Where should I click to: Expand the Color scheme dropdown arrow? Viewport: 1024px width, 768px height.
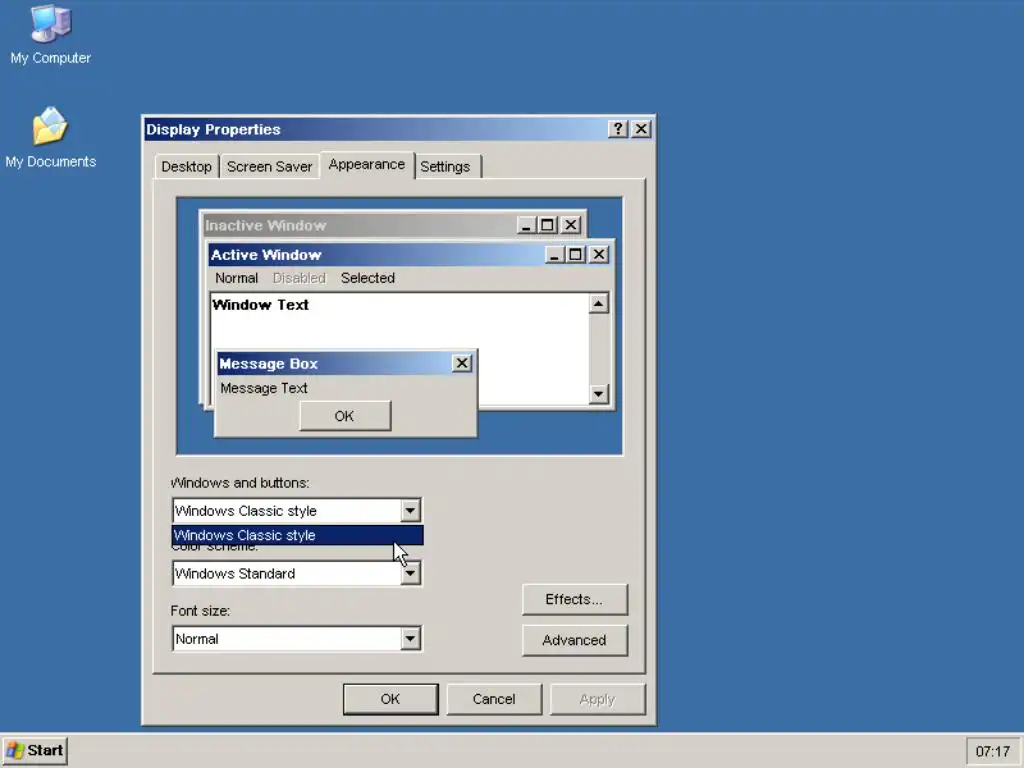click(410, 573)
